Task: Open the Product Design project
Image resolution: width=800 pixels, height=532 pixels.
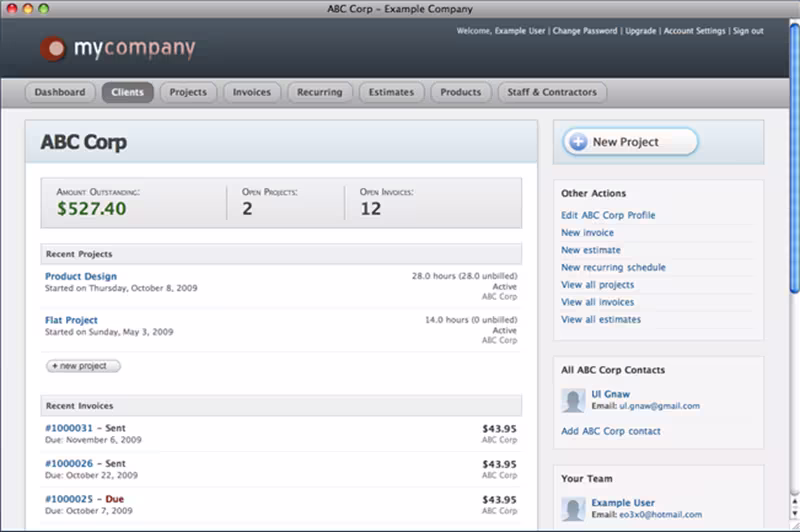Action: [x=81, y=276]
